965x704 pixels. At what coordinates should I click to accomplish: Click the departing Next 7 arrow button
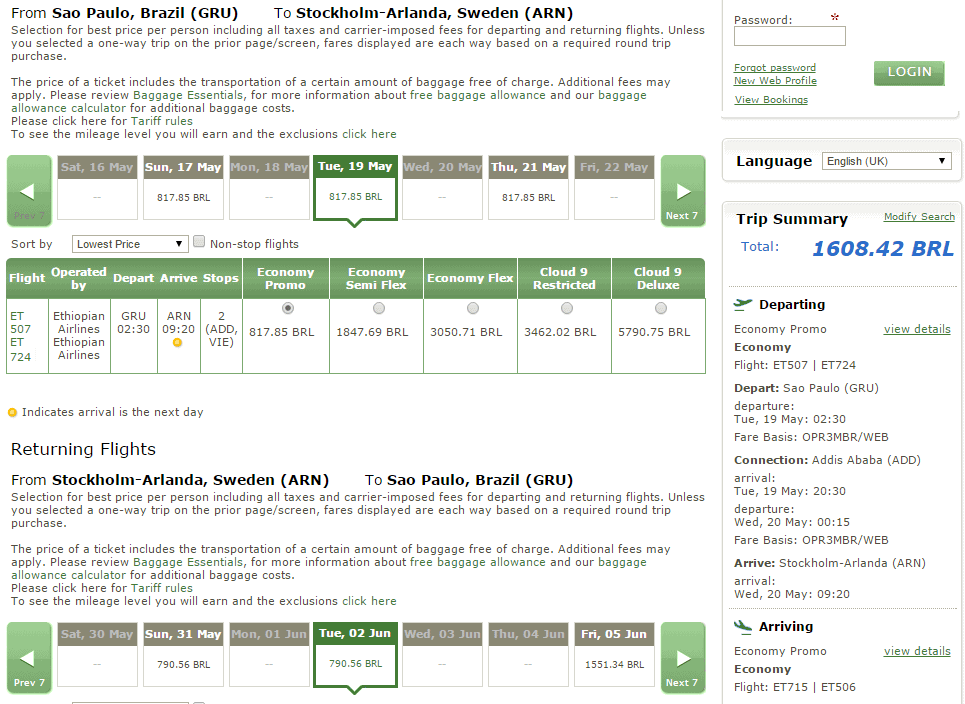tap(683, 191)
